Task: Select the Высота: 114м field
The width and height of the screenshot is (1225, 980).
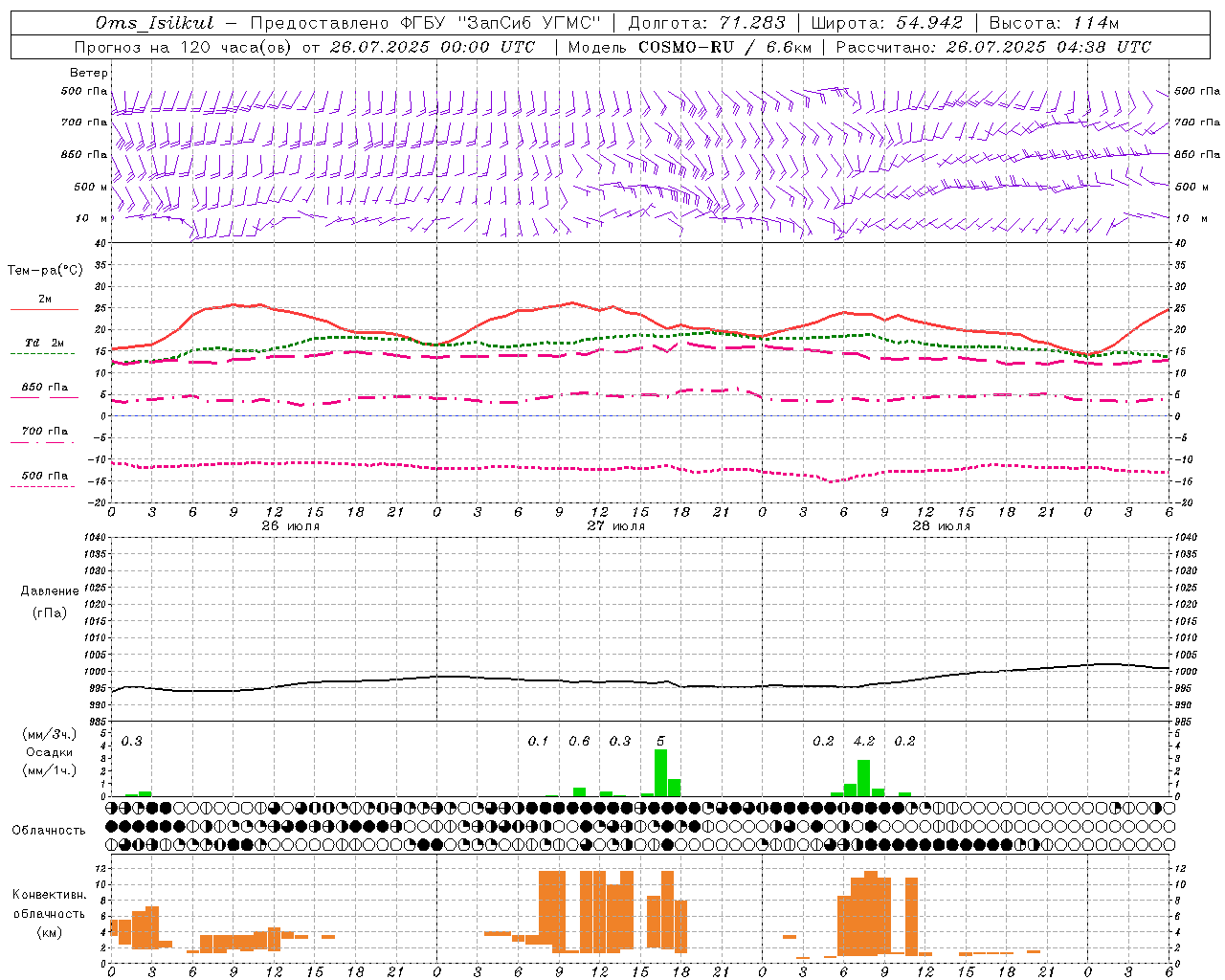Action: 1054,23
